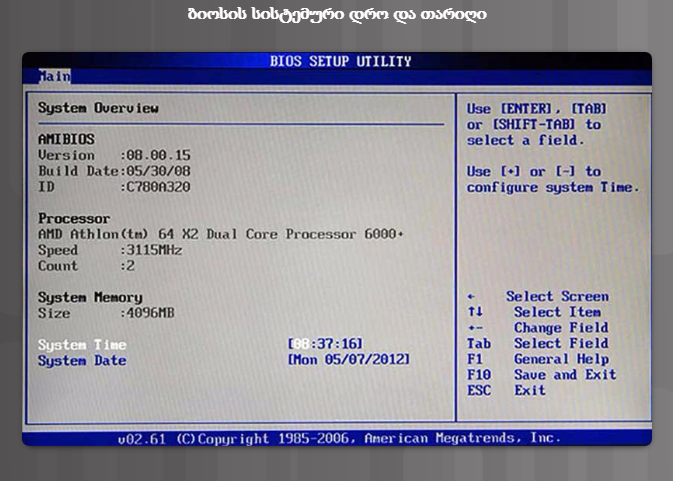
Task: Click the System Time value field
Action: [x=325, y=344]
